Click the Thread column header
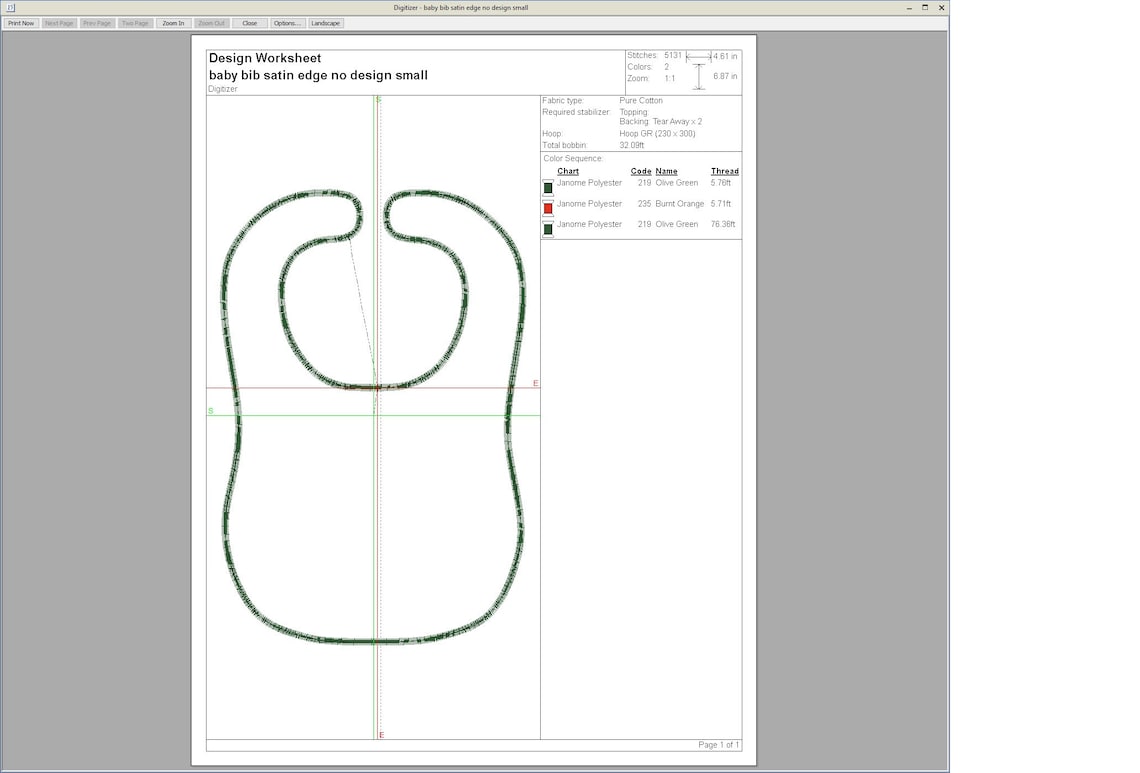 pos(724,171)
